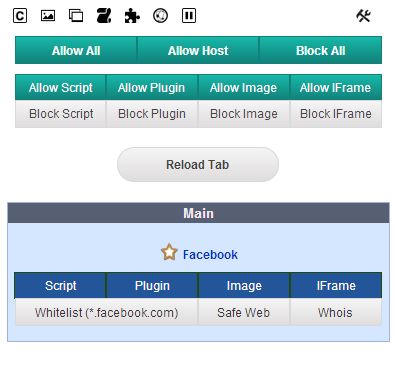This screenshot has width=395, height=368.
Task: Click the image picture icon
Action: [x=48, y=16]
